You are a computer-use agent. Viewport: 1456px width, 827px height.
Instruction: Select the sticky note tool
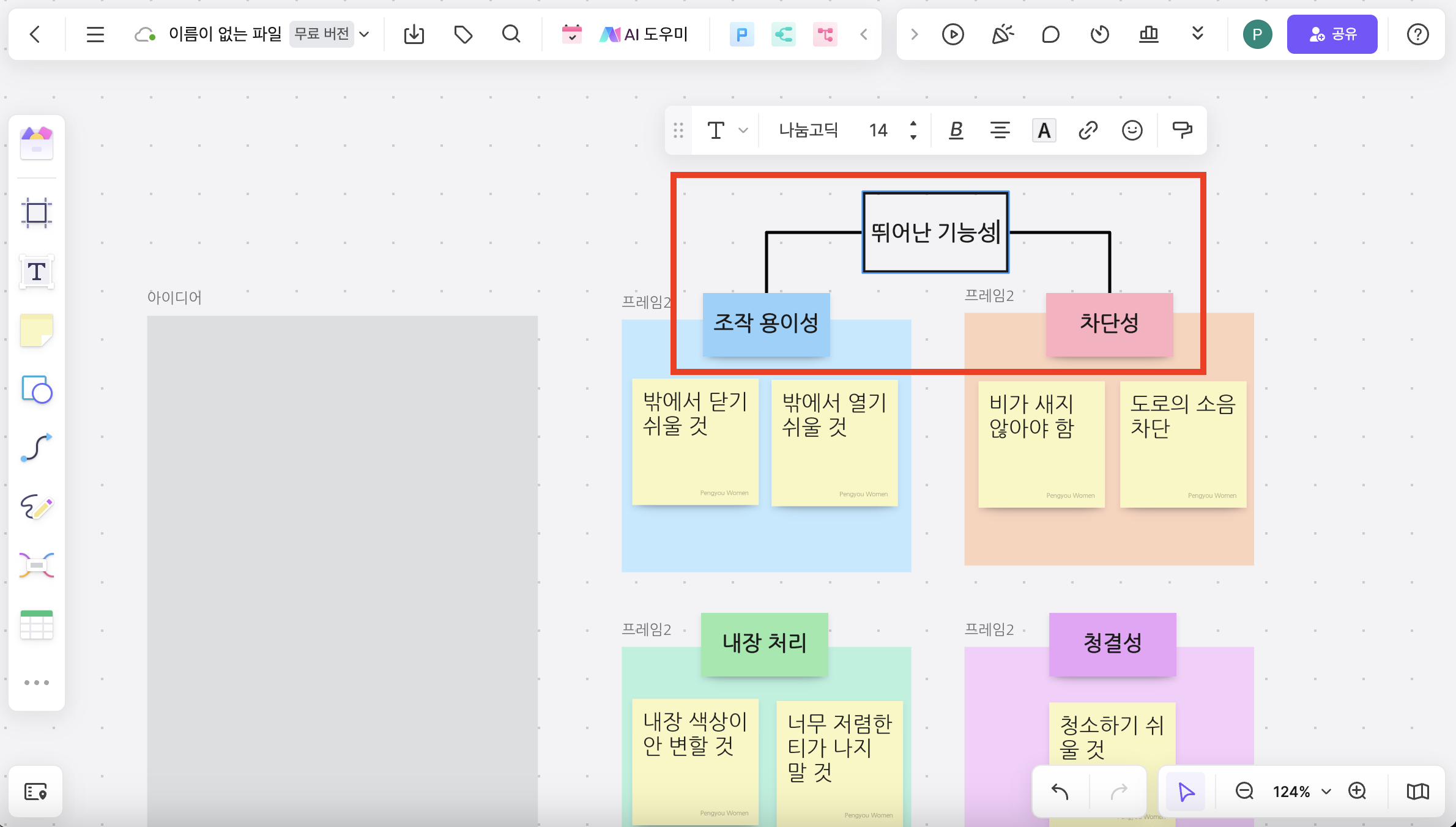[x=37, y=331]
